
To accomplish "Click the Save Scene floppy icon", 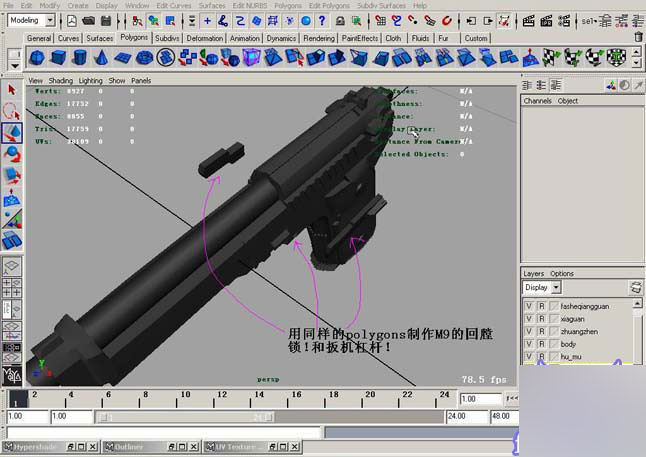I will click(106, 21).
